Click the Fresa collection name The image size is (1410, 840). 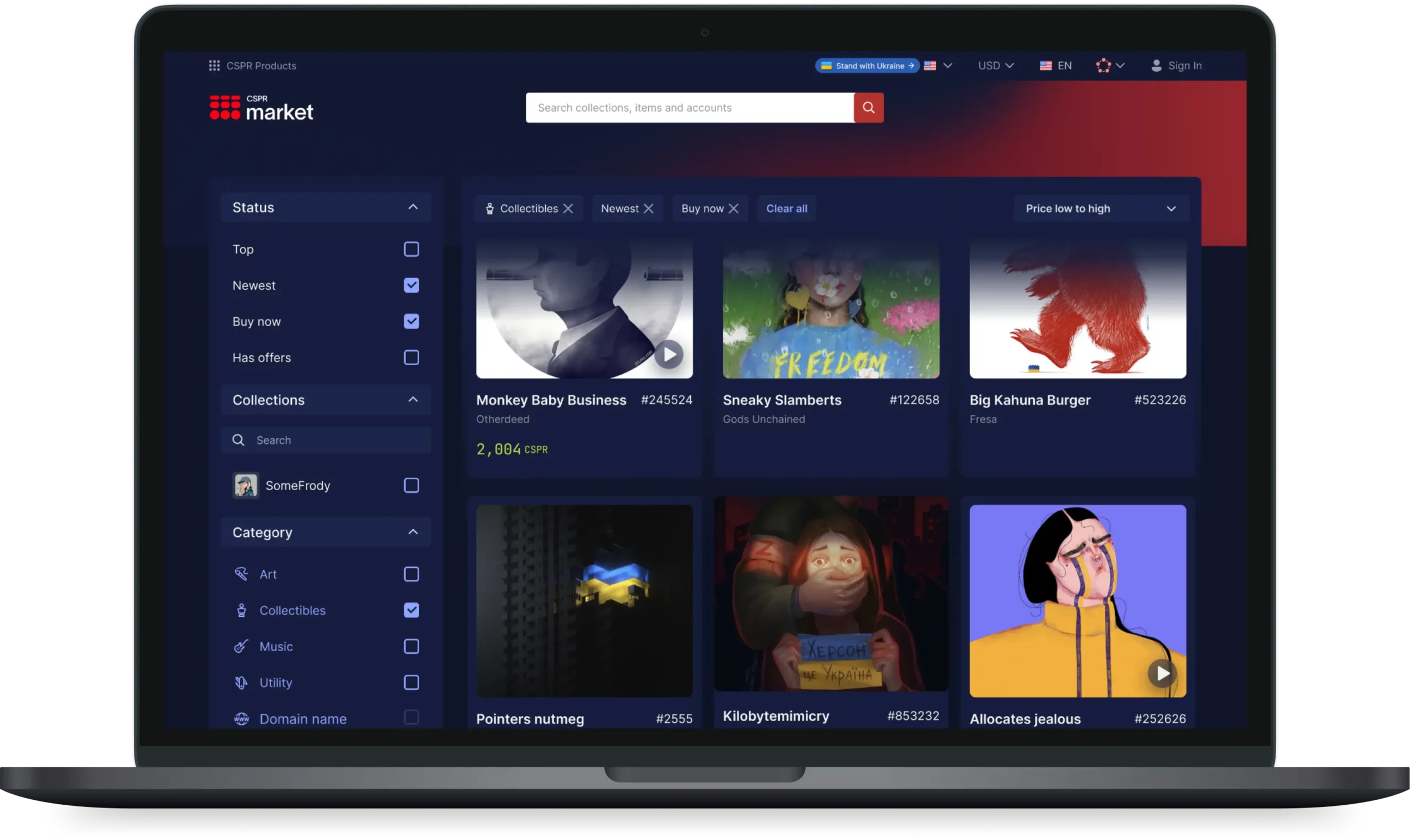pyautogui.click(x=983, y=419)
